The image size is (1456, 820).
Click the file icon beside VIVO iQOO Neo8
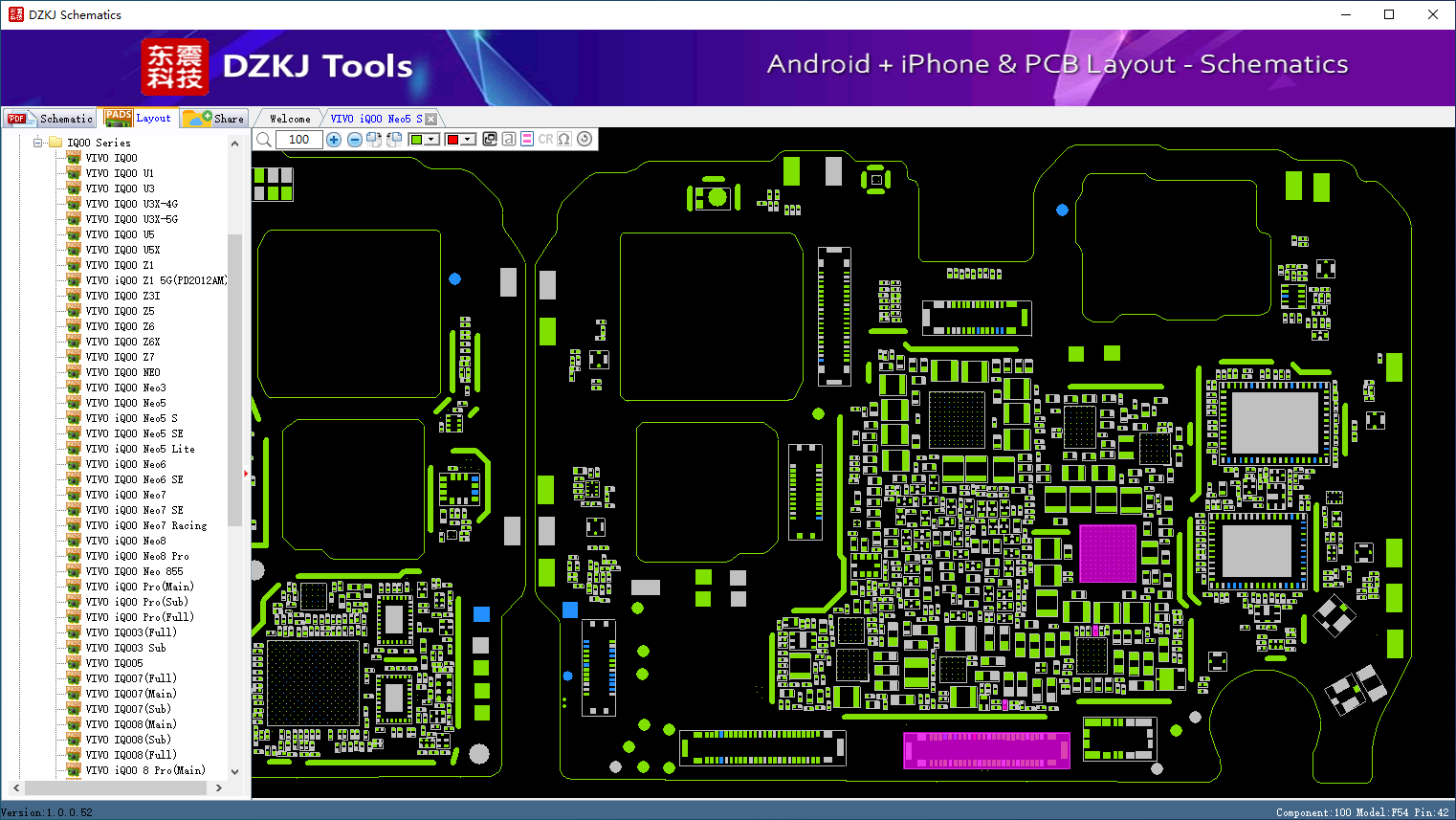(x=74, y=541)
